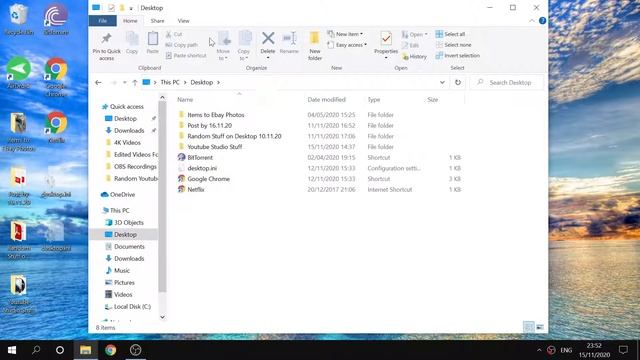Image resolution: width=640 pixels, height=360 pixels.
Task: Open the Help question mark icon
Action: (542, 21)
